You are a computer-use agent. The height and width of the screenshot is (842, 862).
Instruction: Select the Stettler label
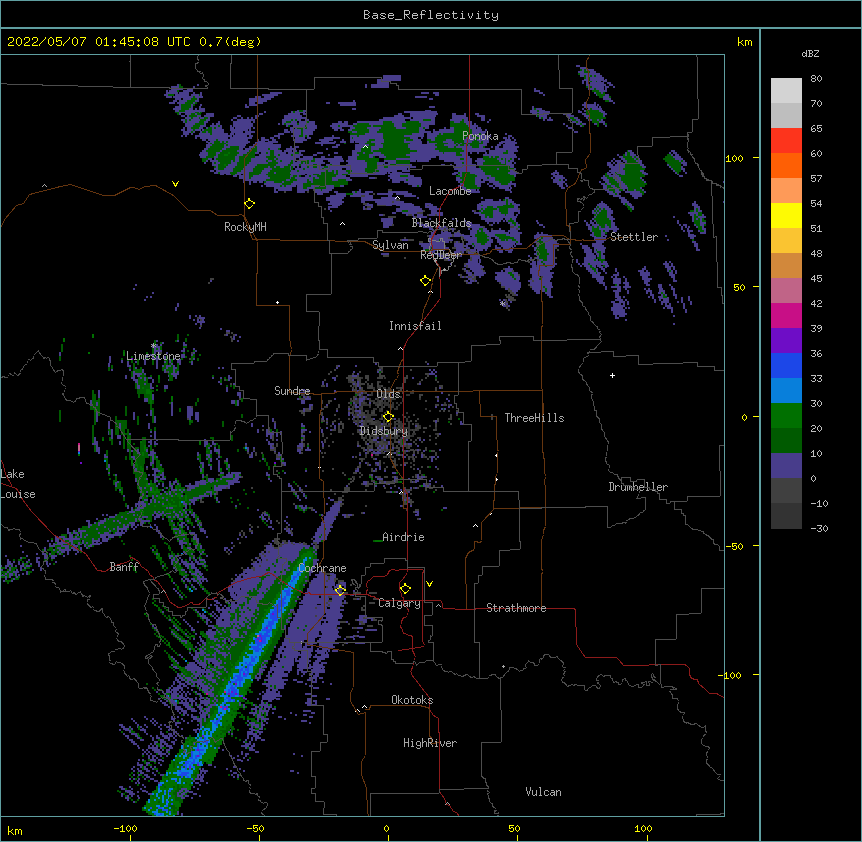[x=634, y=237]
